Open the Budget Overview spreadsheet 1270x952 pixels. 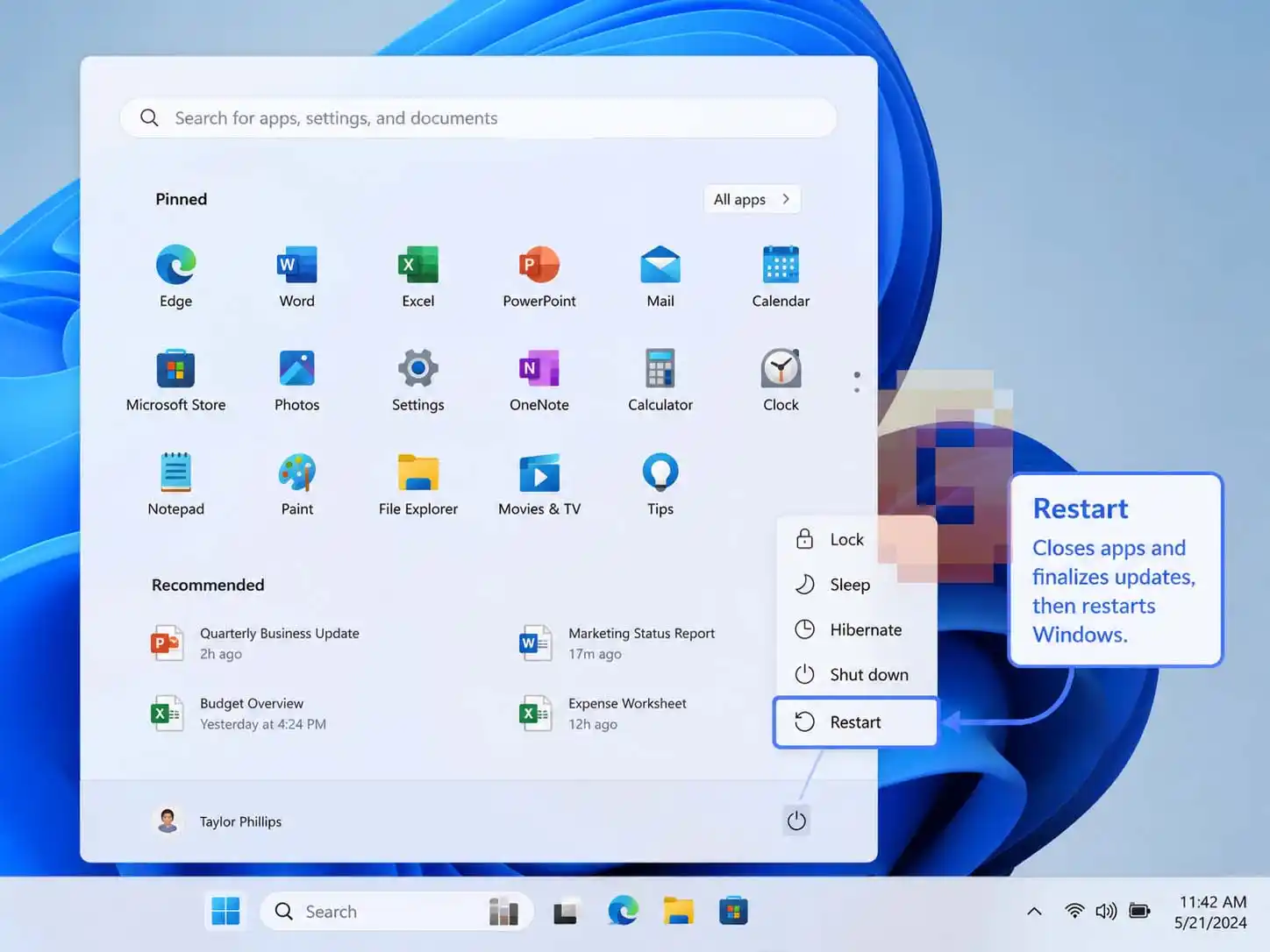coord(239,714)
